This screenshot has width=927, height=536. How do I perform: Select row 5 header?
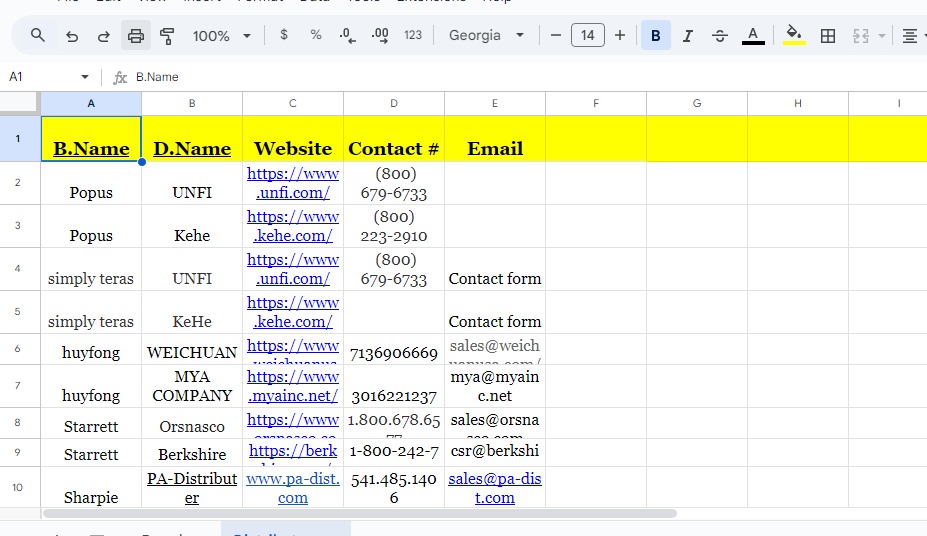[18, 311]
